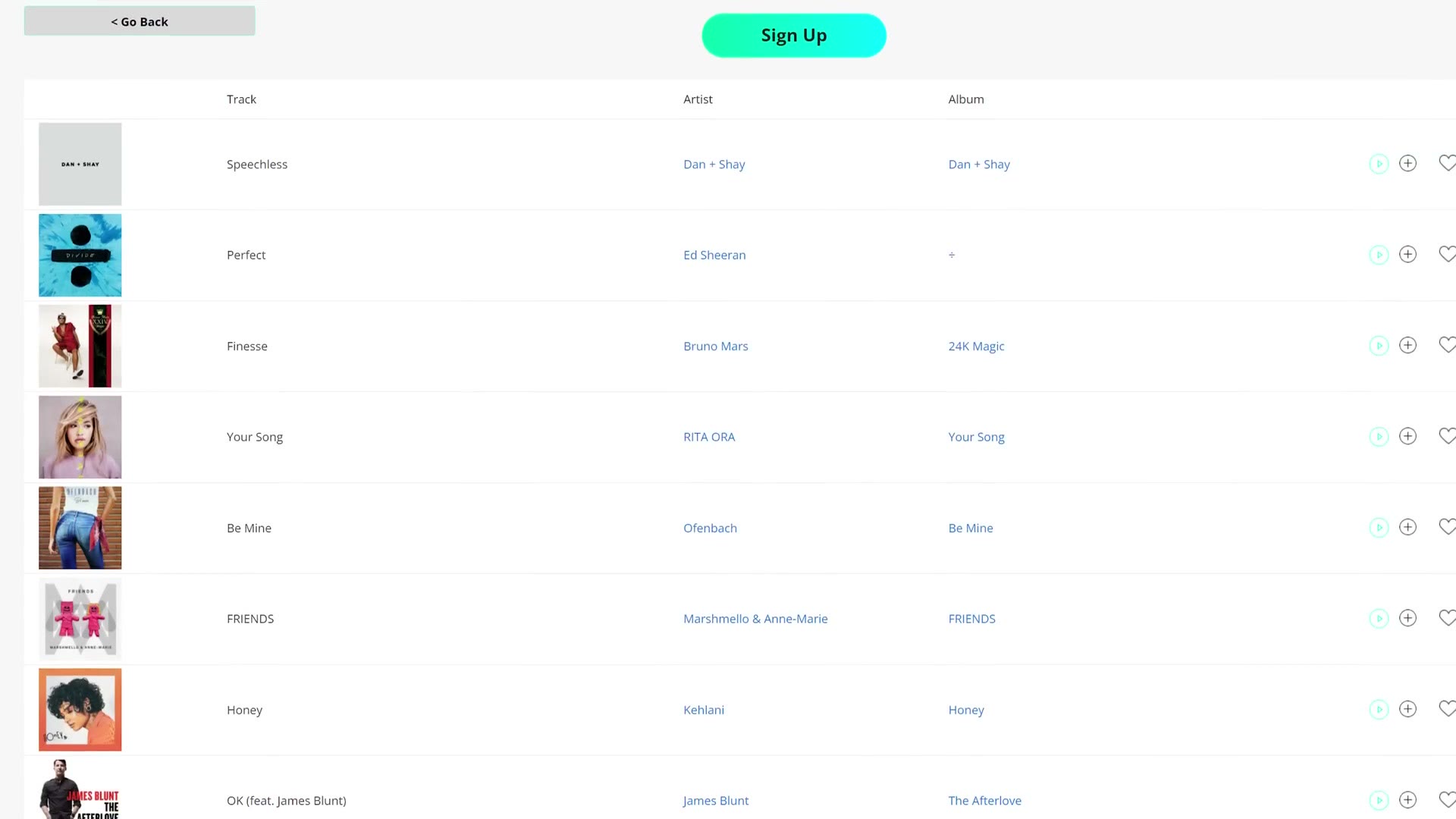
Task: Play the track Honey
Action: 1379,710
